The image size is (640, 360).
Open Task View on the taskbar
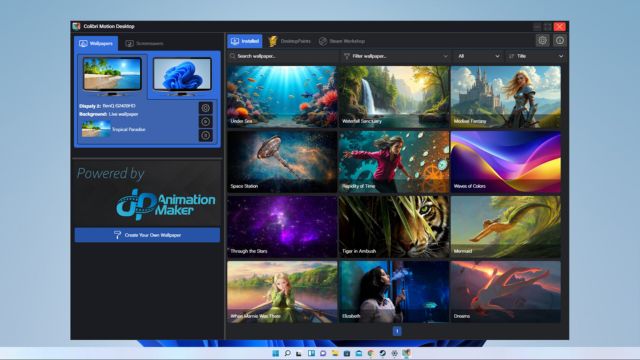pyautogui.click(x=299, y=353)
